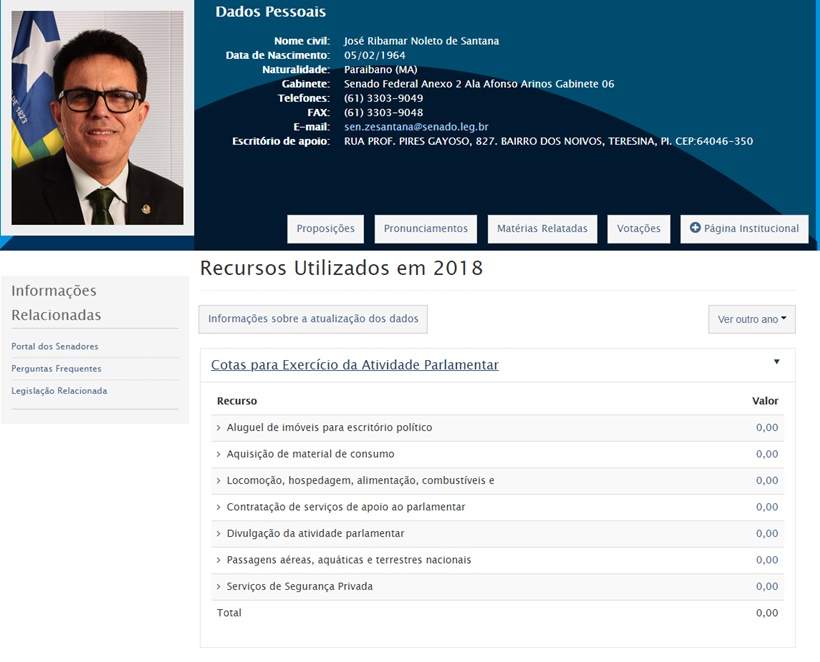This screenshot has width=820, height=662.
Task: Click the 0,00 value for Passagens aéreas
Action: [767, 560]
